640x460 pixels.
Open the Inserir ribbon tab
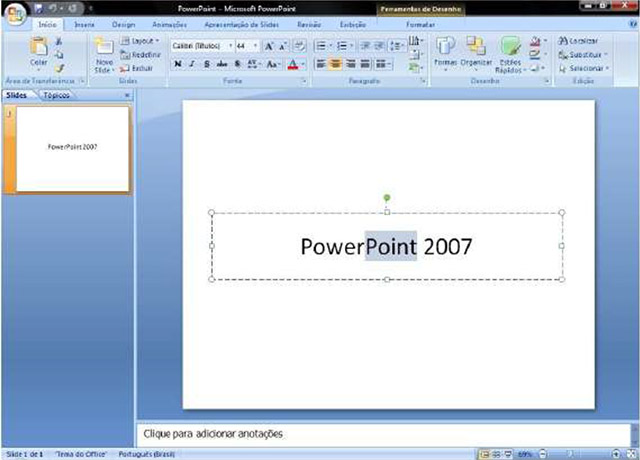coord(84,24)
